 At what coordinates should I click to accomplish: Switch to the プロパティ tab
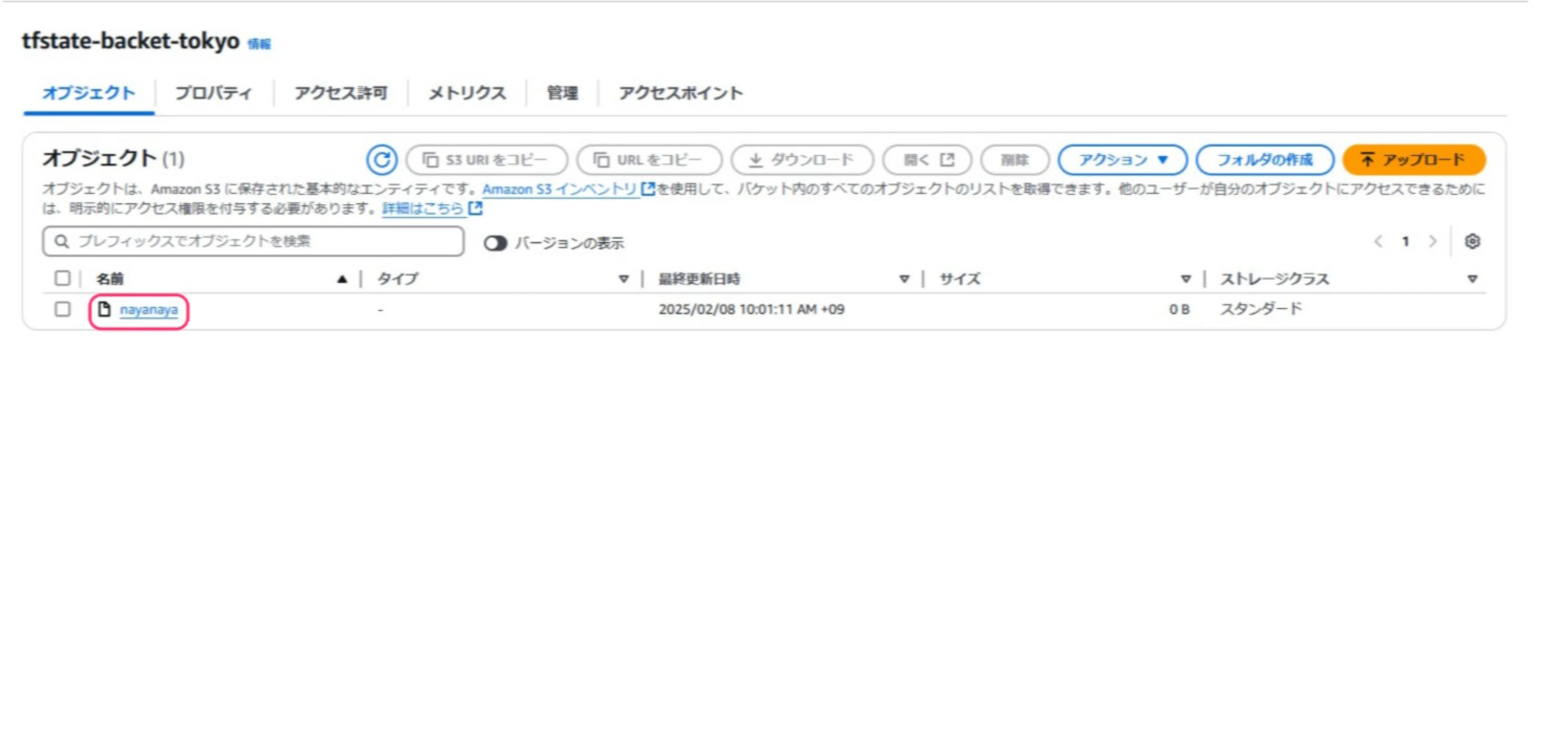[214, 93]
